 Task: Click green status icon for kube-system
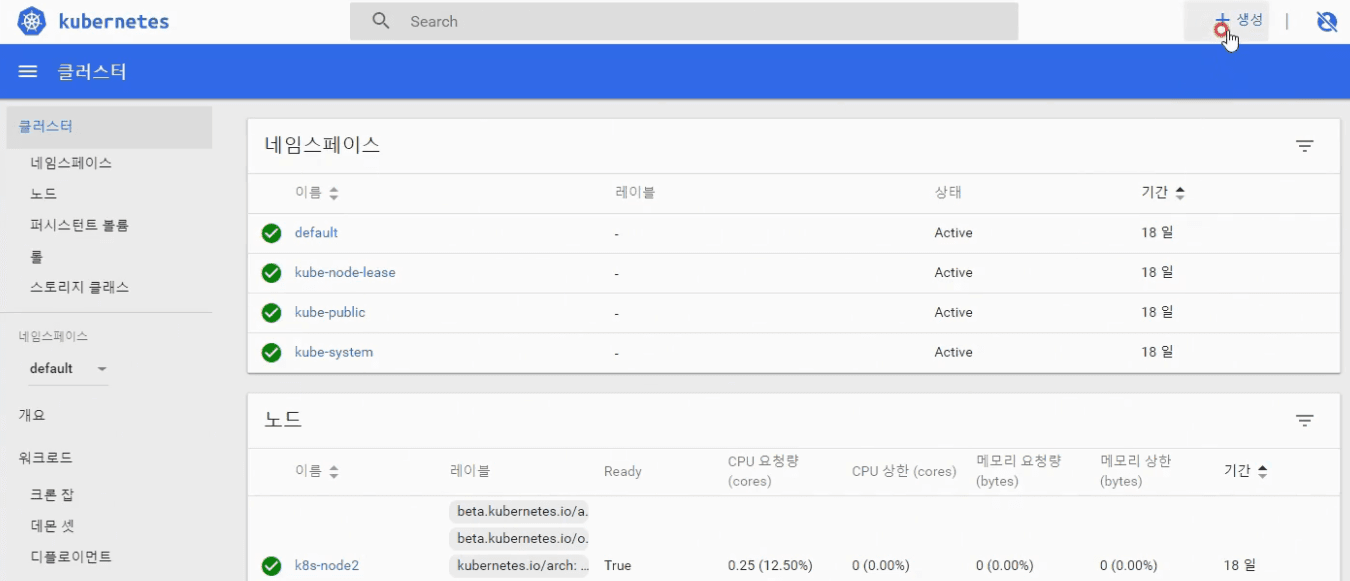[271, 353]
